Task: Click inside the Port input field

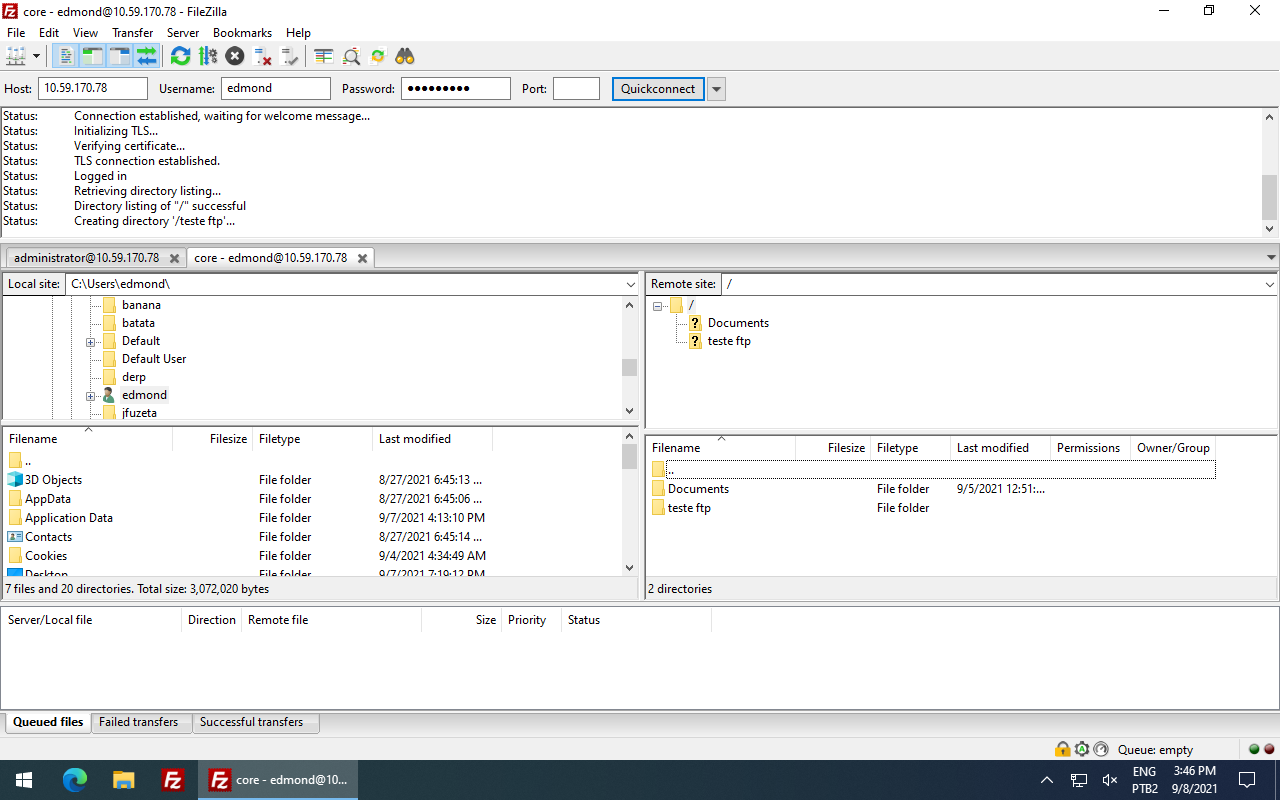Action: click(x=576, y=88)
